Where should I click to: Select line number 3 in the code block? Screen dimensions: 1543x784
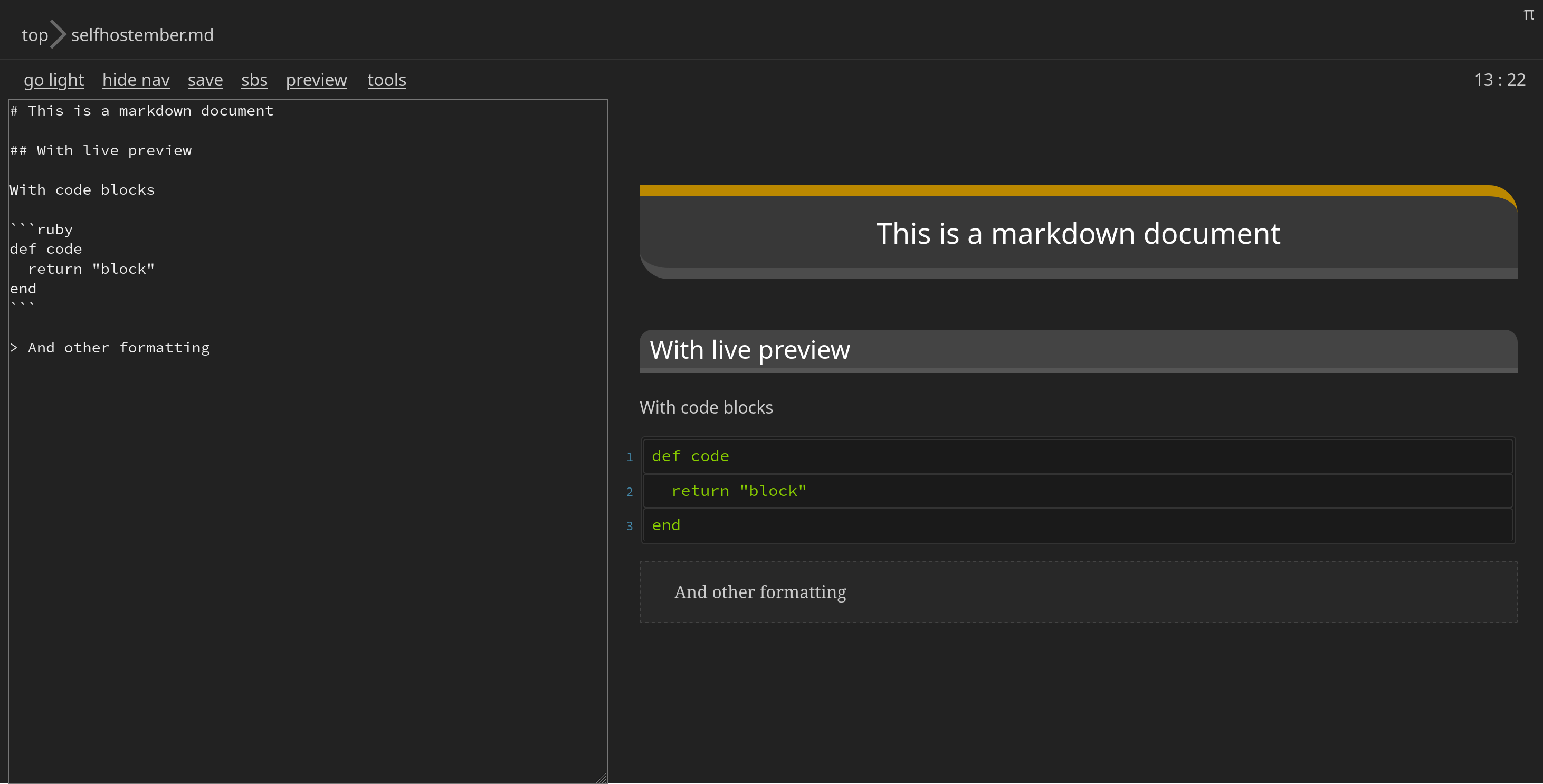point(630,525)
